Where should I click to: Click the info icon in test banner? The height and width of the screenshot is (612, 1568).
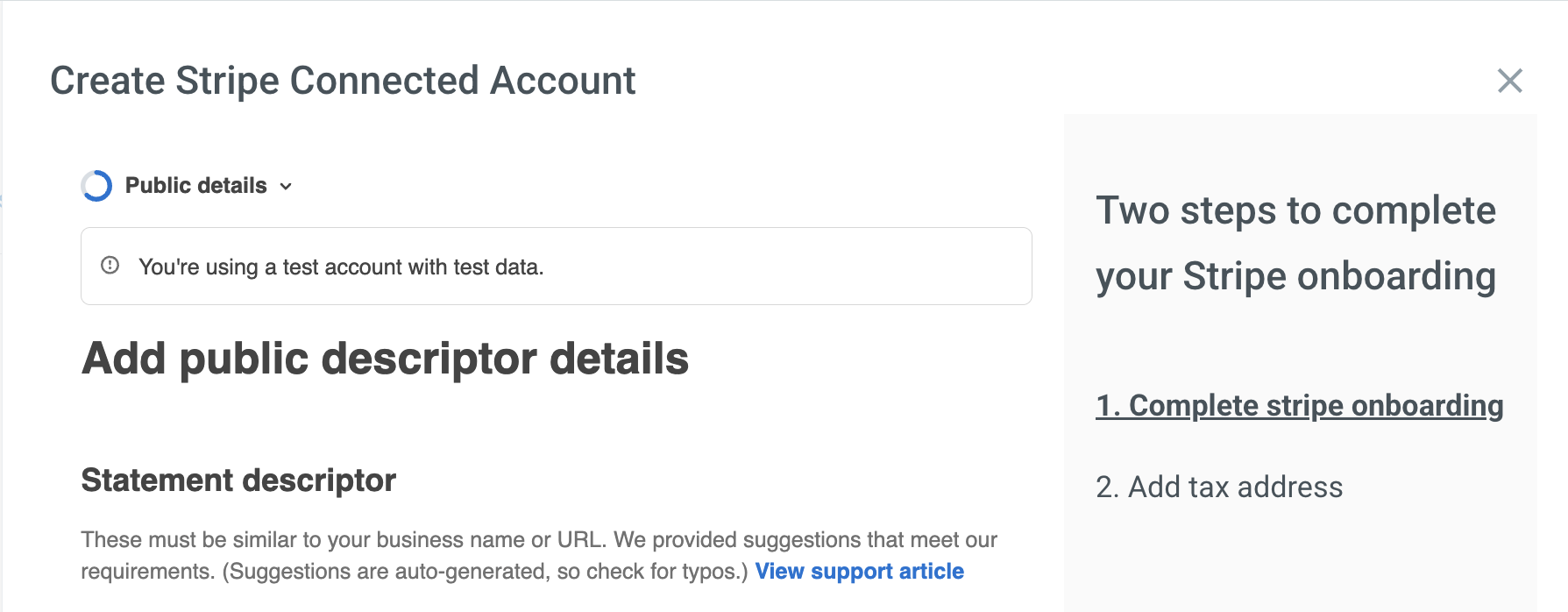(110, 266)
